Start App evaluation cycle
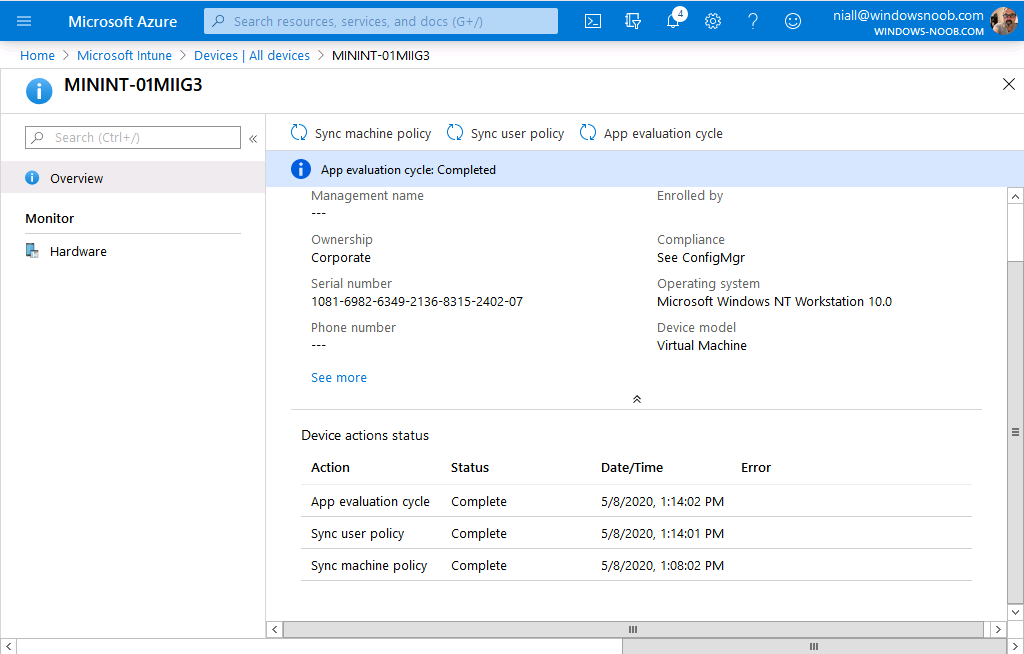The image size is (1024, 654). (x=651, y=133)
